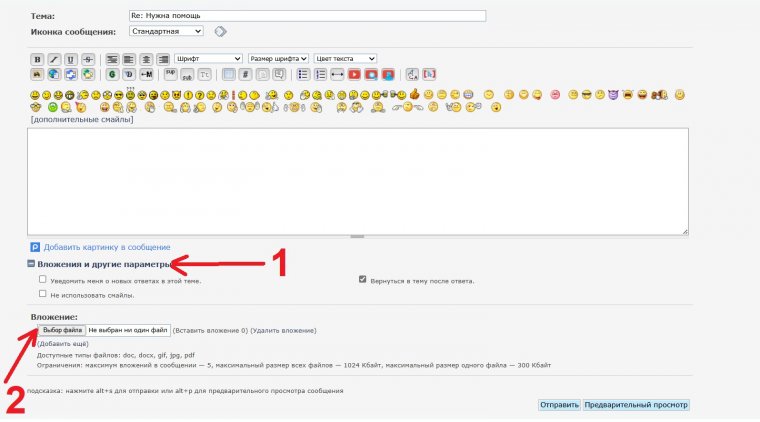
Task: Apply strikethrough formatting
Action: [x=87, y=59]
